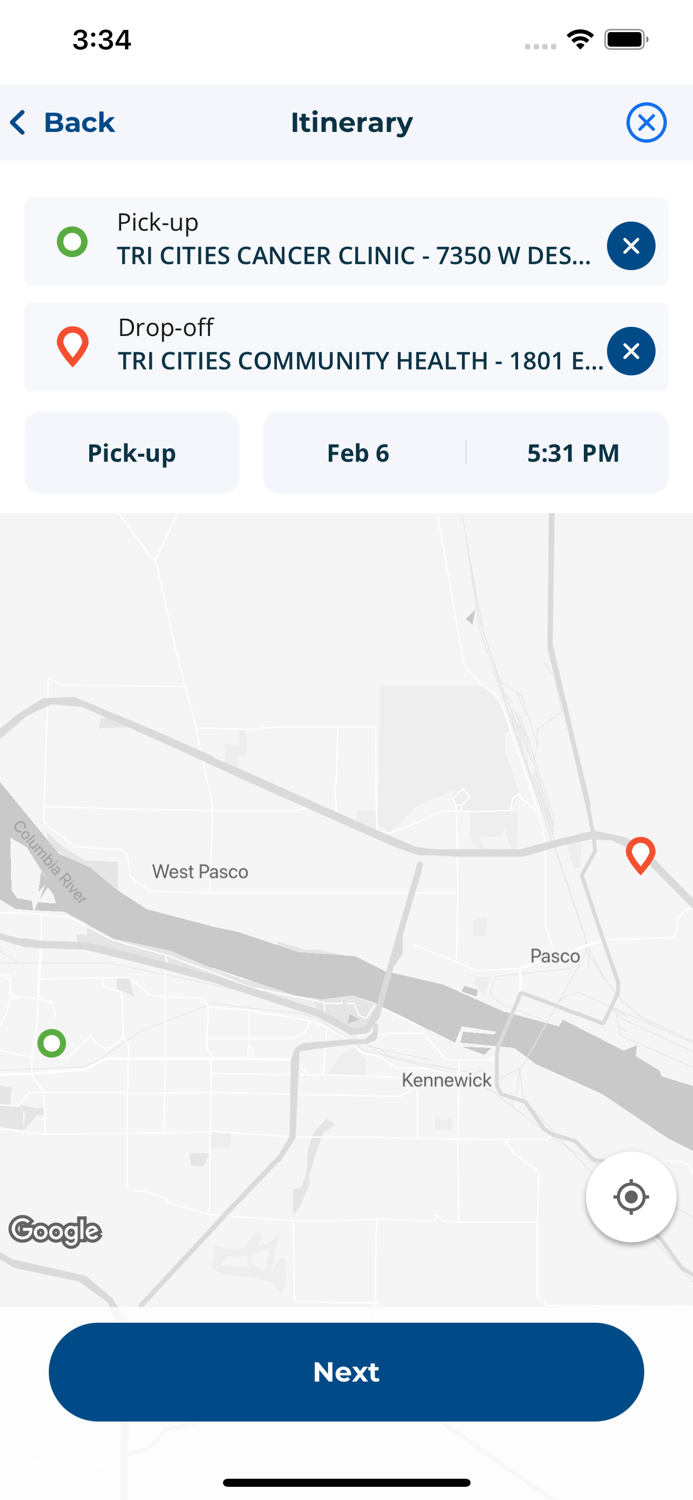
Task: Remove the TRI CITIES CANCER CLINIC pick-up location
Action: (x=631, y=245)
